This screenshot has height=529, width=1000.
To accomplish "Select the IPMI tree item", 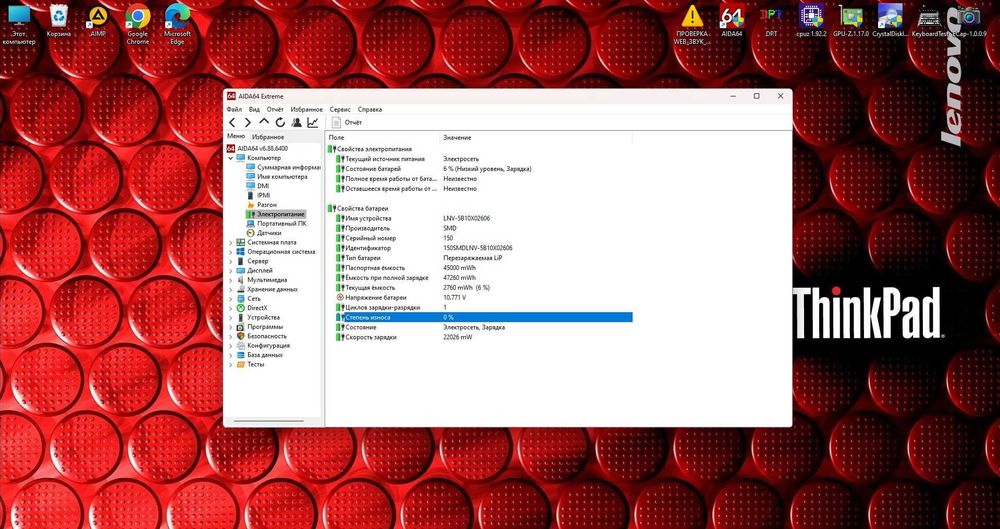I will tap(258, 195).
